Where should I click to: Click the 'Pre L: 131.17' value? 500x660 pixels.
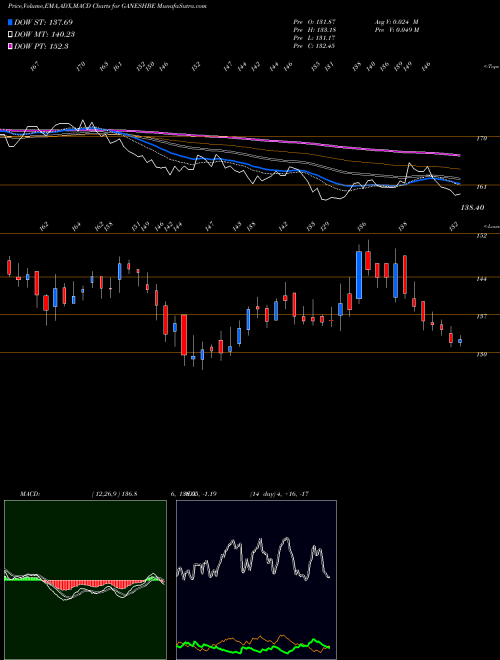pyautogui.click(x=314, y=38)
